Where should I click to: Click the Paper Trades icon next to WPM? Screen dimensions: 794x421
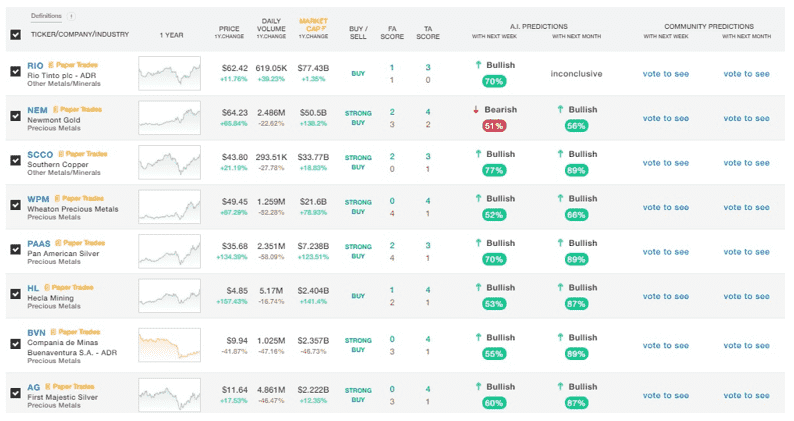57,199
